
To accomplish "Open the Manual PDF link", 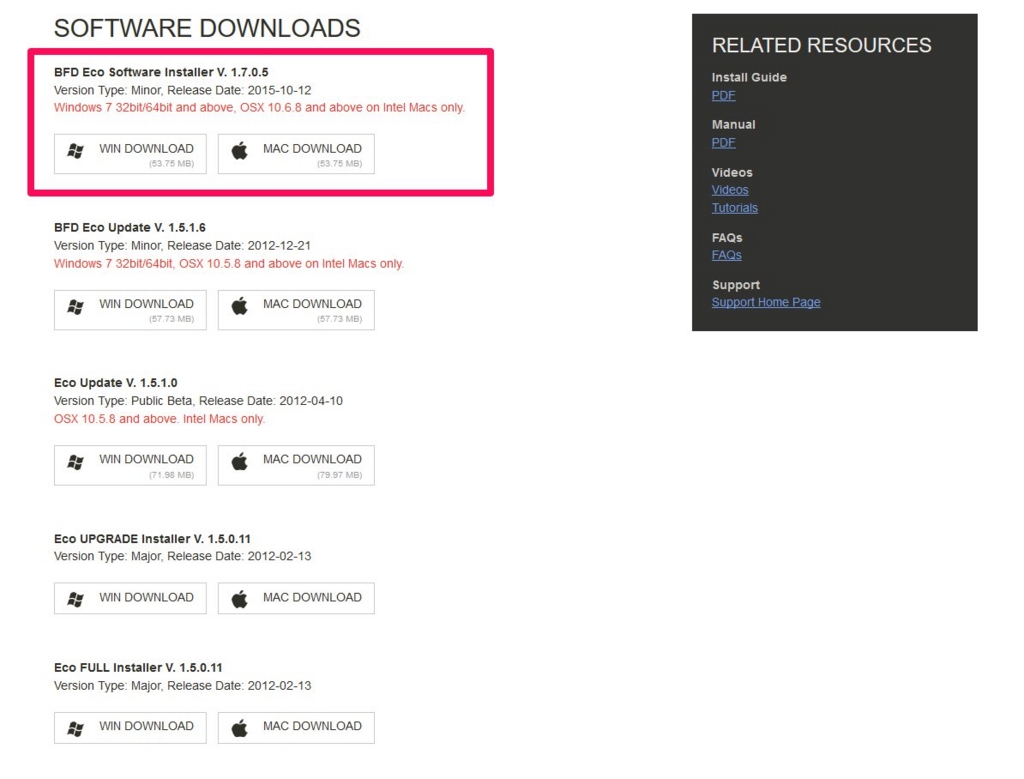I will coord(724,142).
